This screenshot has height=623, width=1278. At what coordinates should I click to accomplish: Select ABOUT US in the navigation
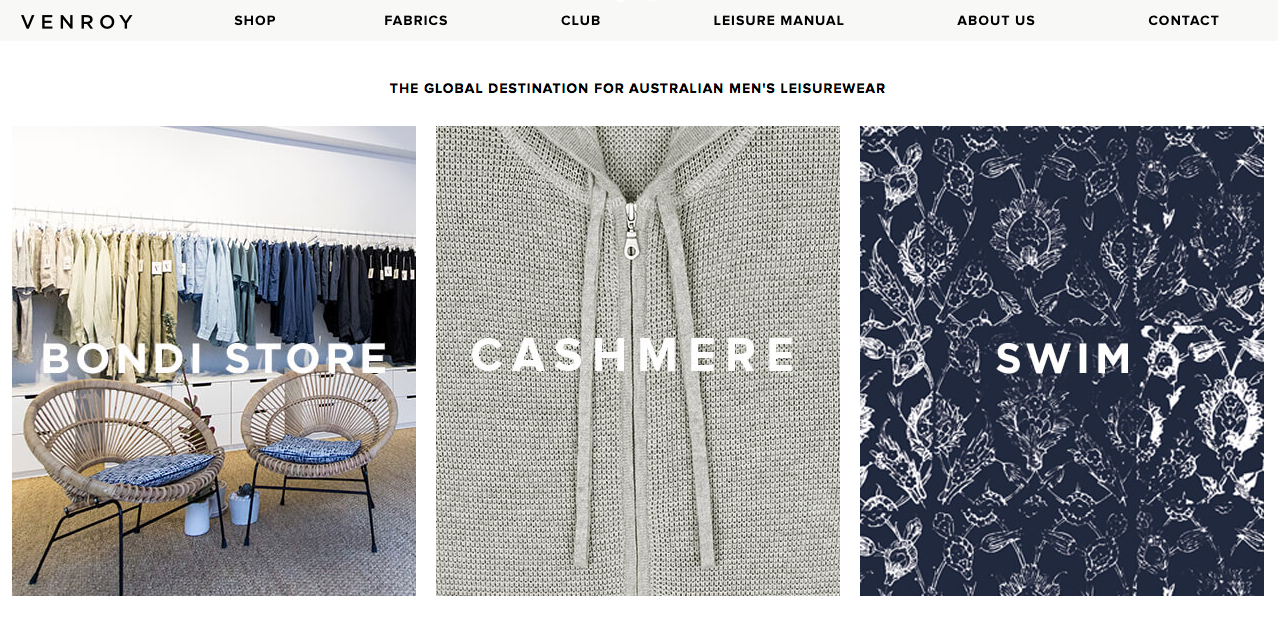(996, 20)
